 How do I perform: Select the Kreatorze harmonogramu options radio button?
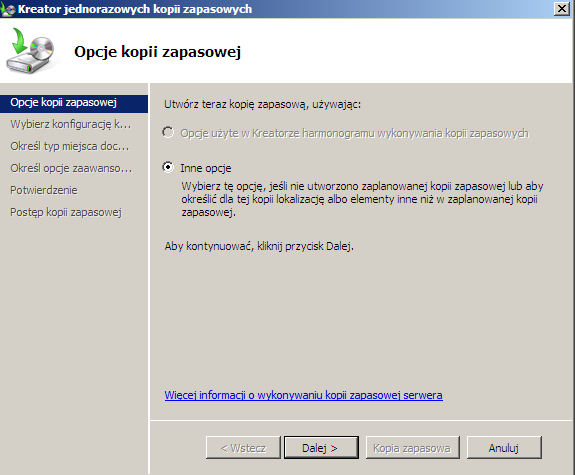168,132
